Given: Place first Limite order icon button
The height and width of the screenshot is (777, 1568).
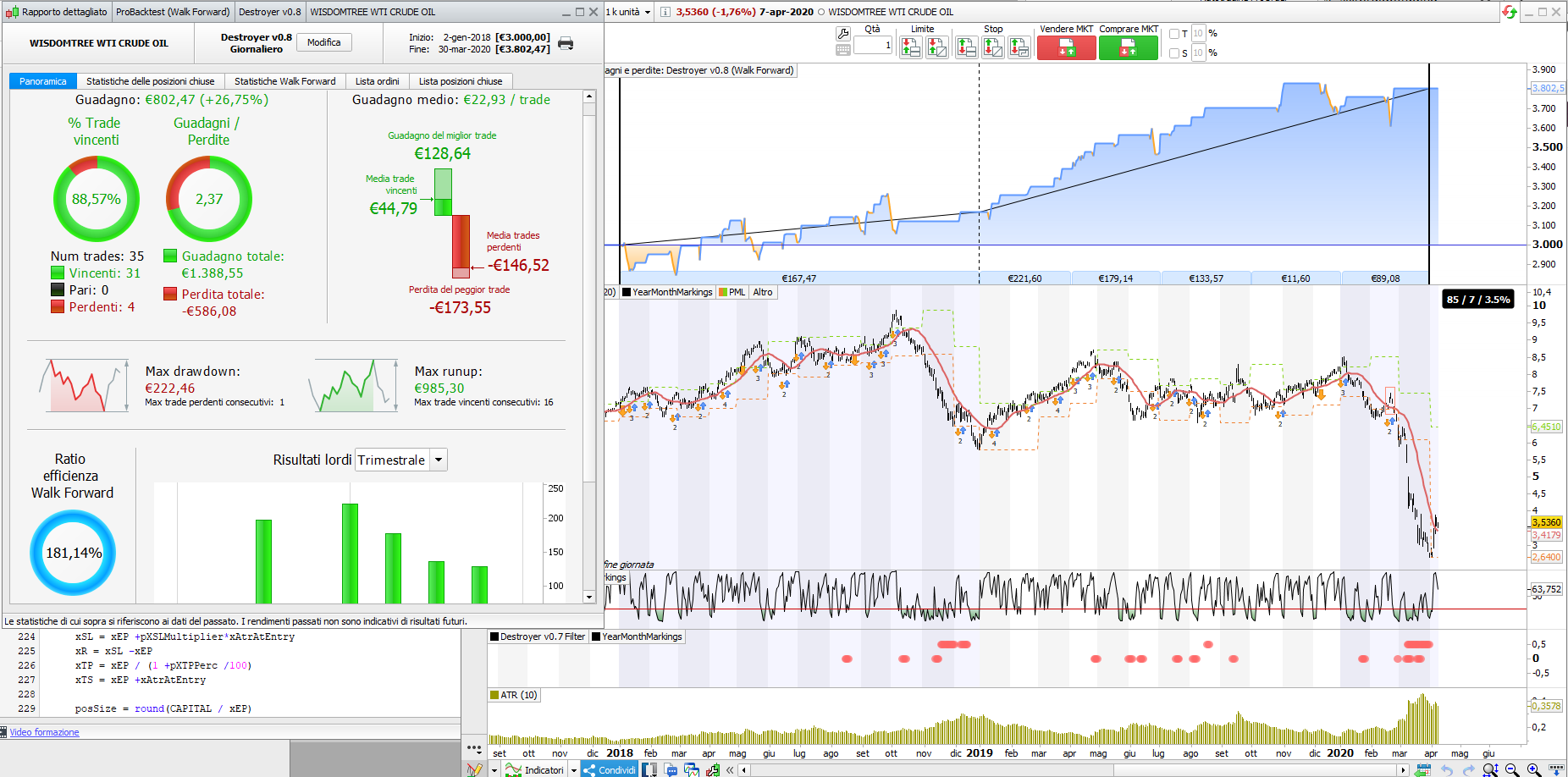Looking at the screenshot, I should (911, 47).
